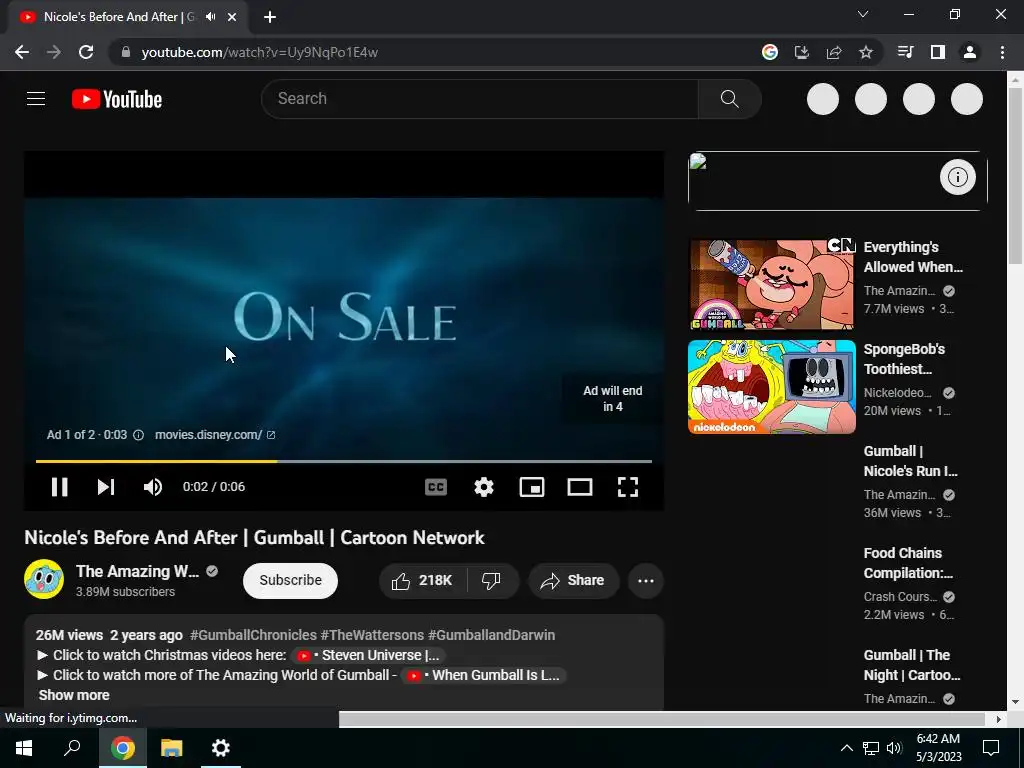Open the SpongeBob's Toothiest thumbnail

(772, 387)
